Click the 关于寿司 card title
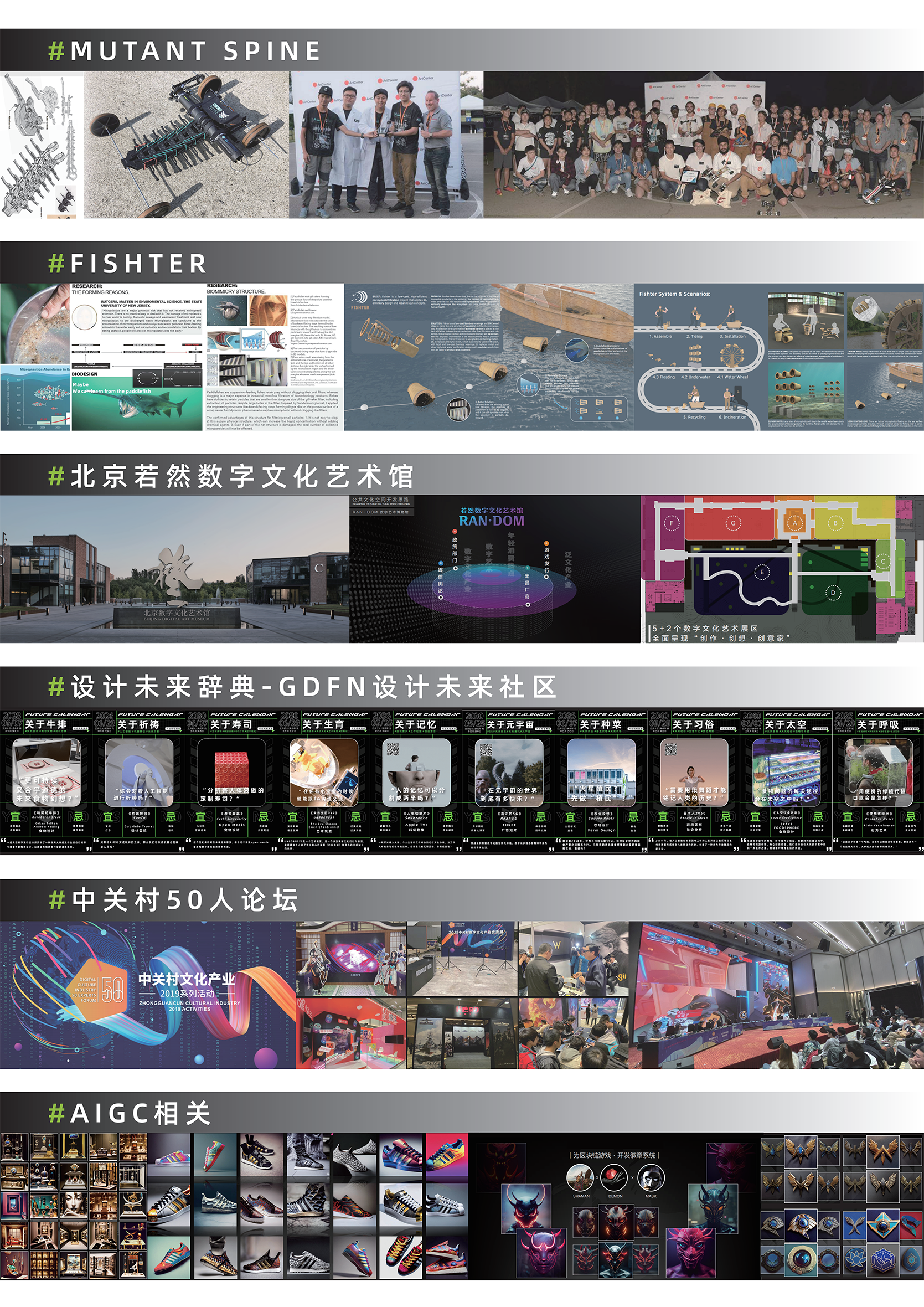This screenshot has width=924, height=1307. point(231,724)
